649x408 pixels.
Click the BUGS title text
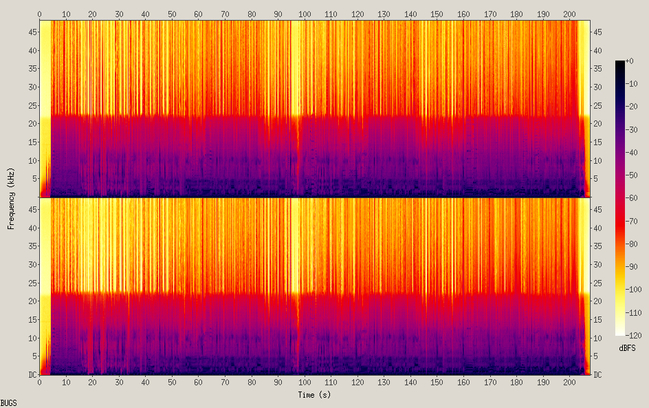coord(9,403)
